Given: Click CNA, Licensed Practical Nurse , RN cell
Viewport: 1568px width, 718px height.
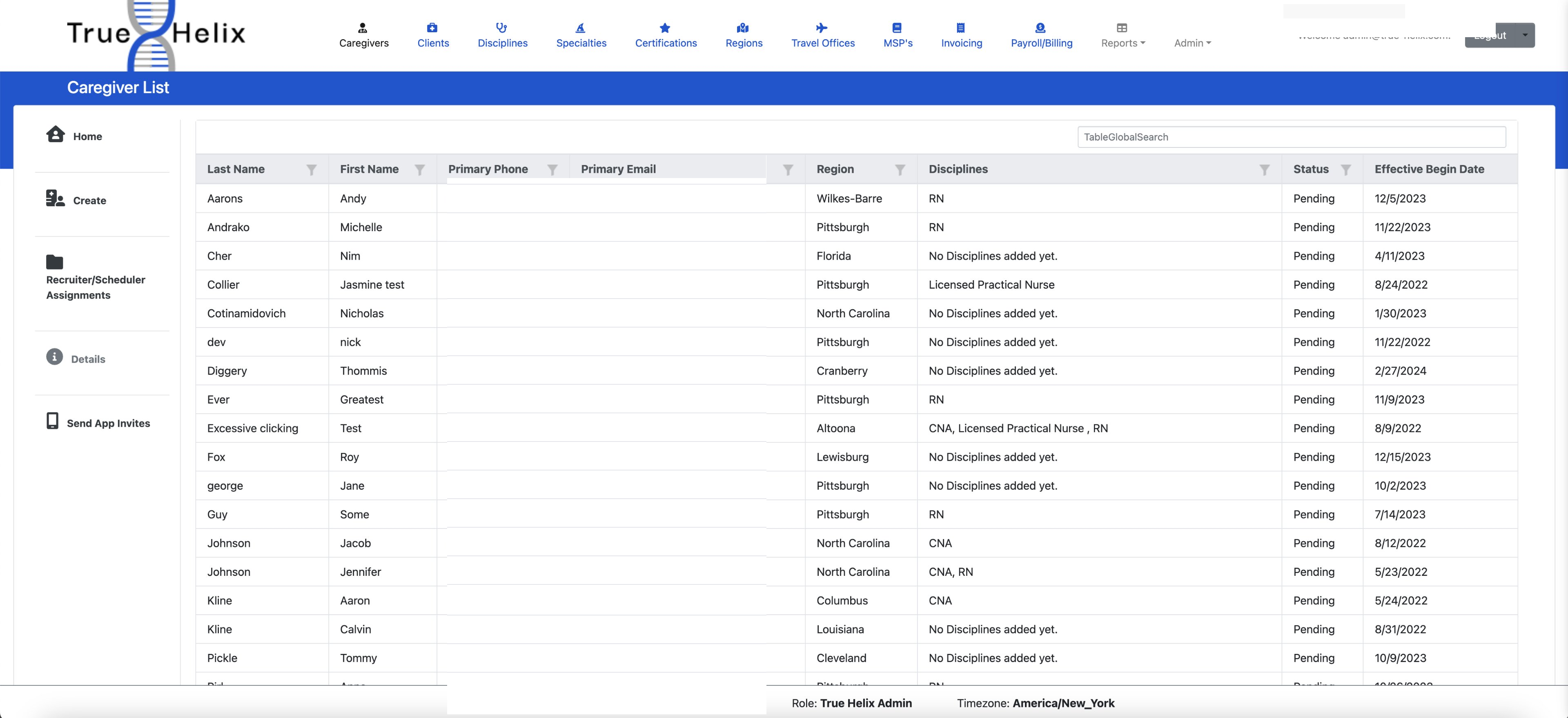Looking at the screenshot, I should click(x=1018, y=428).
